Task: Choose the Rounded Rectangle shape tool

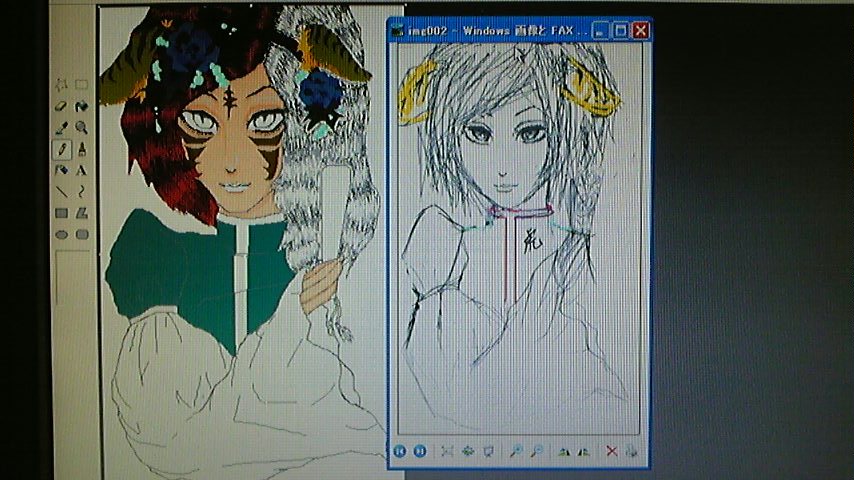Action: tap(82, 235)
